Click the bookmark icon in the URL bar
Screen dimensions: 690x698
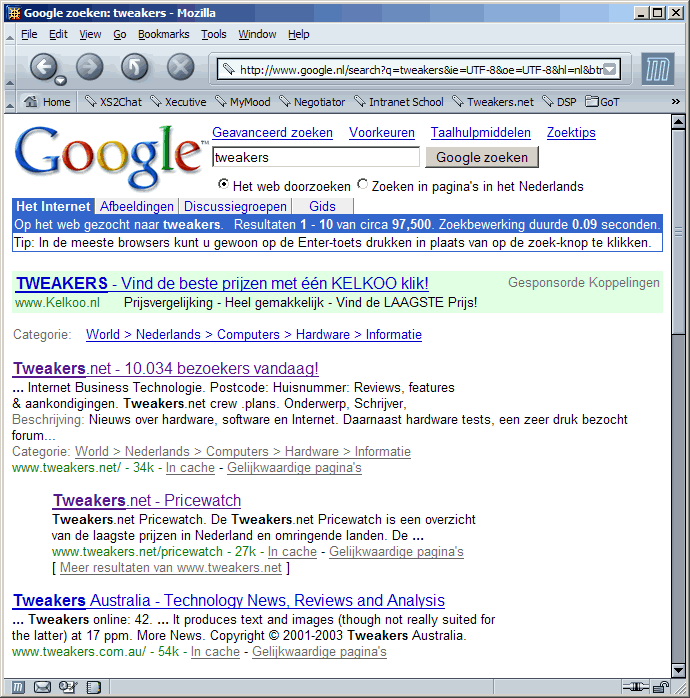tap(229, 69)
